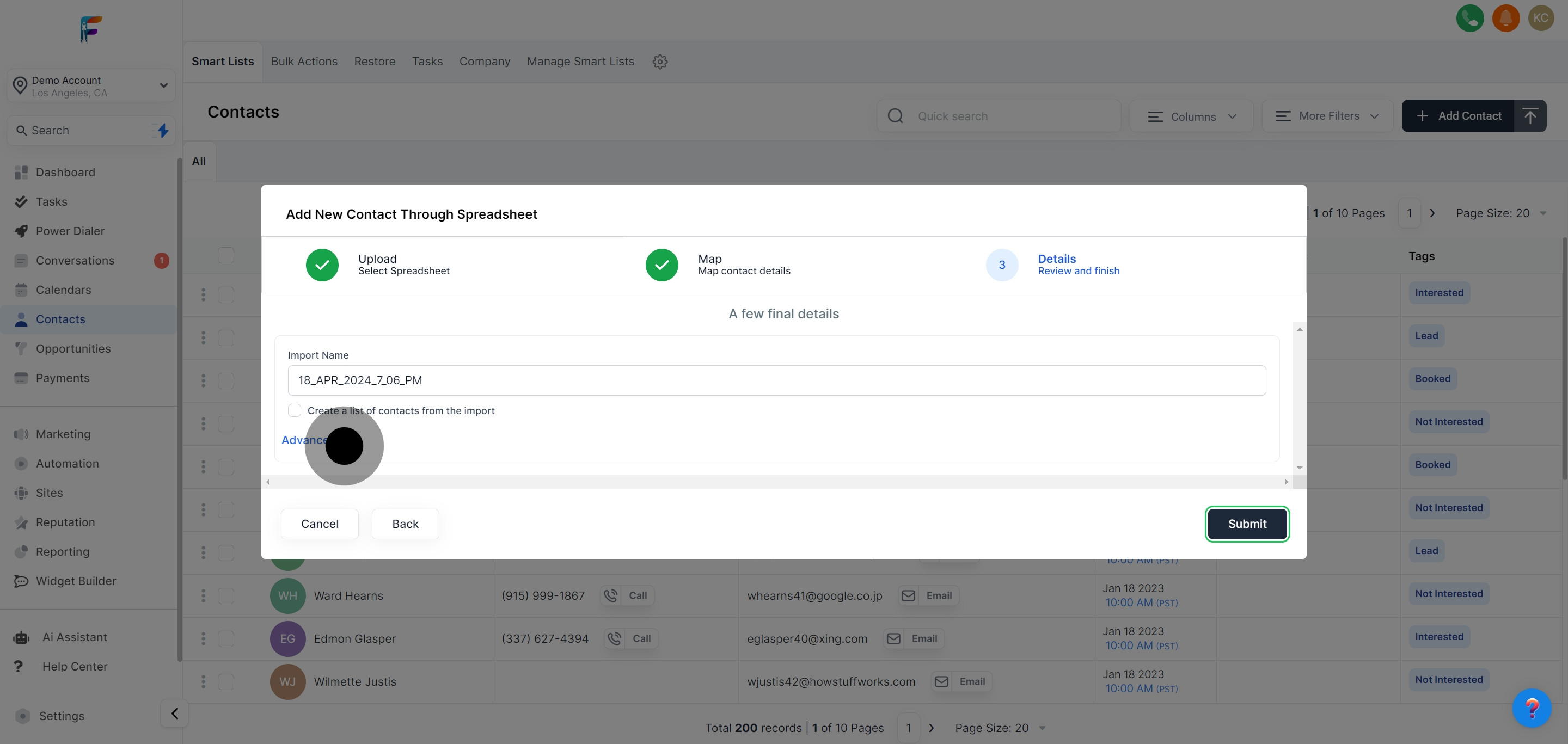Switch to the Bulk Actions tab

point(304,62)
